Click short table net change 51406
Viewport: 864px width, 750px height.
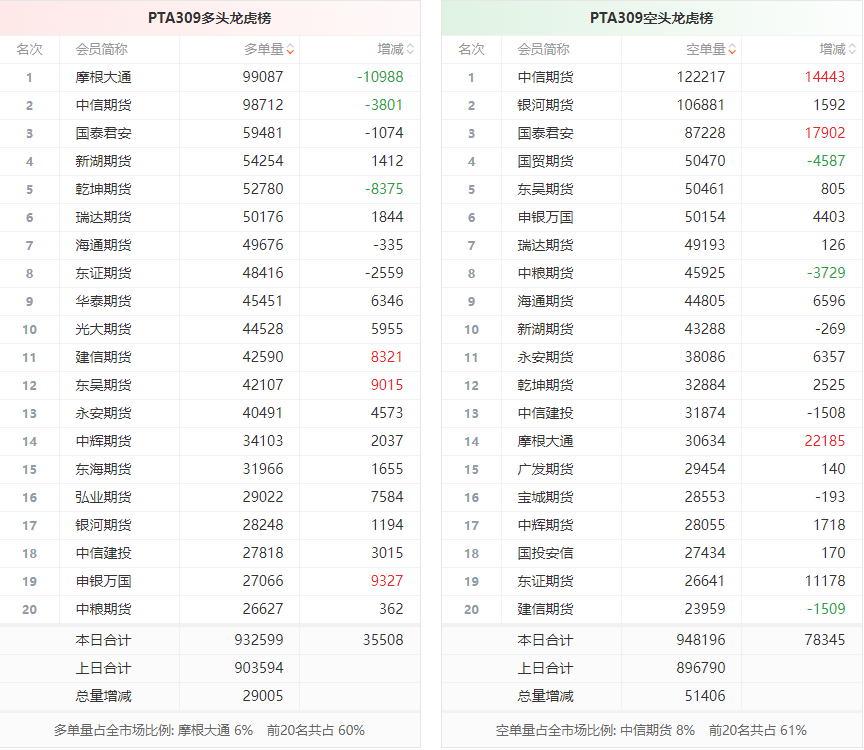click(x=705, y=696)
